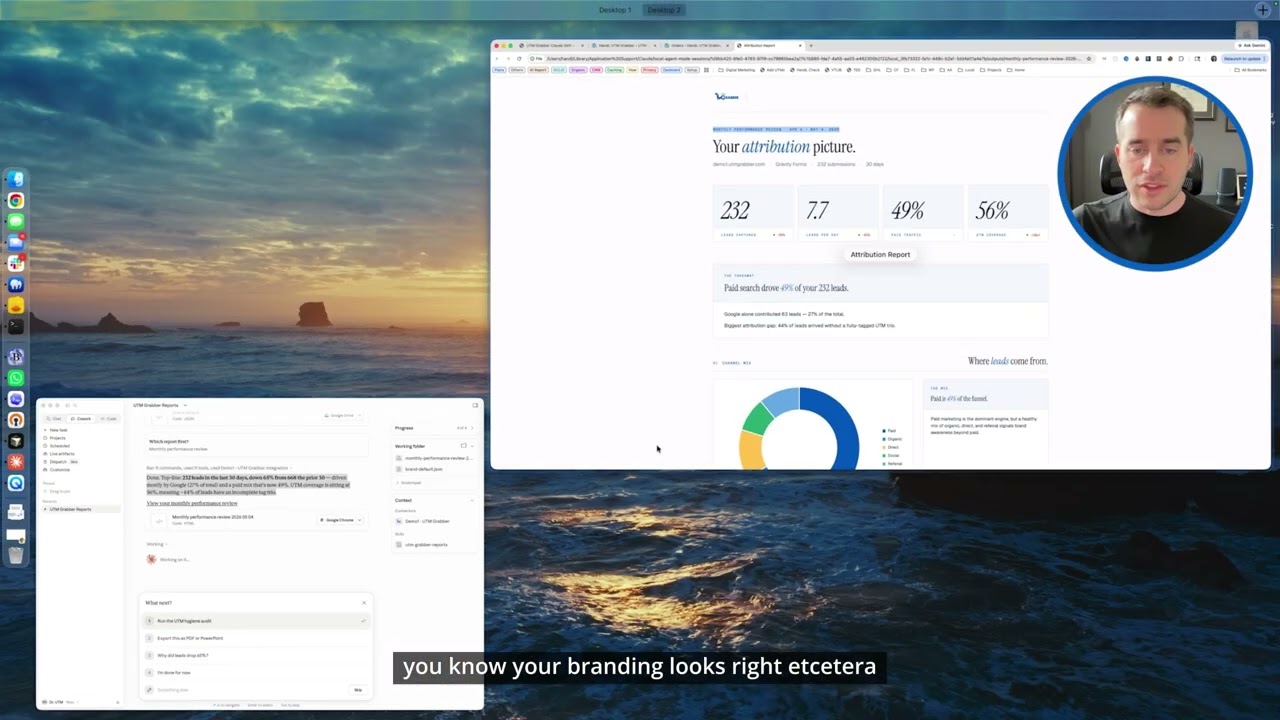Open utm-grabber-reports skill item

422,545
